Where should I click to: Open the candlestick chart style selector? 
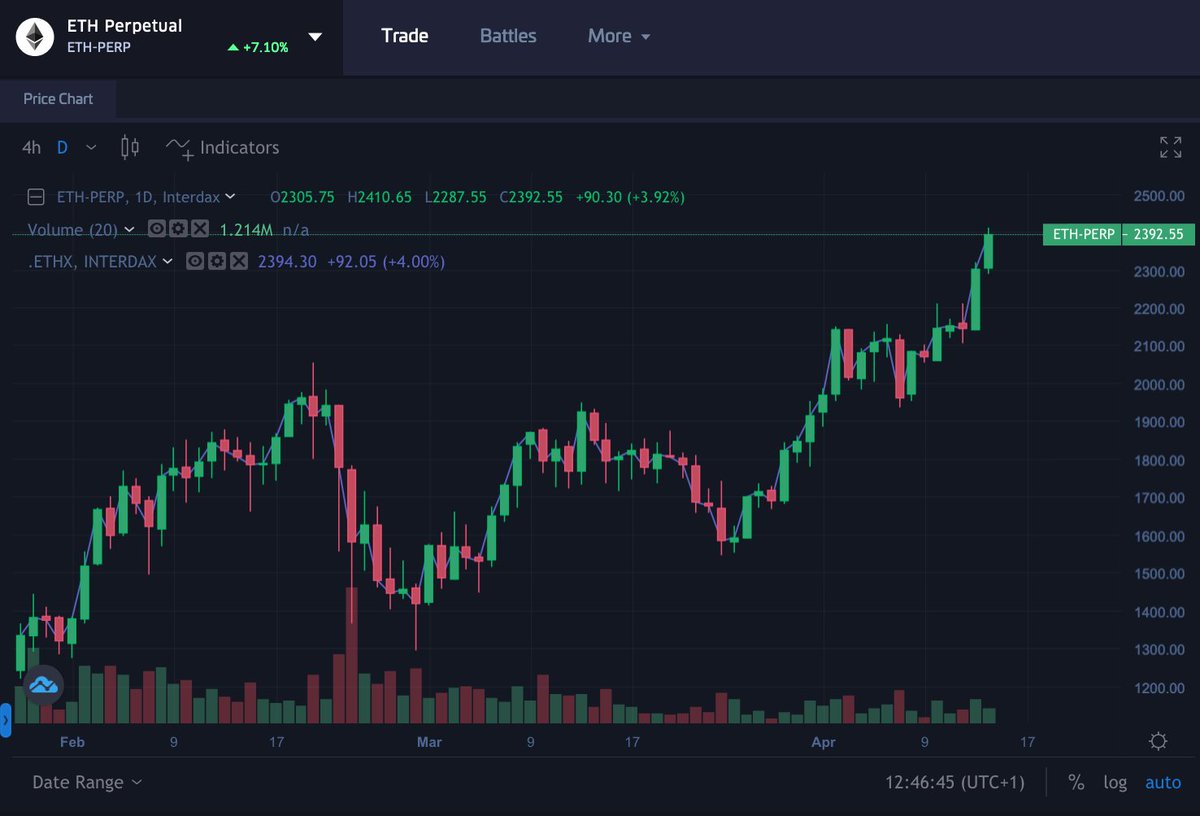point(130,148)
